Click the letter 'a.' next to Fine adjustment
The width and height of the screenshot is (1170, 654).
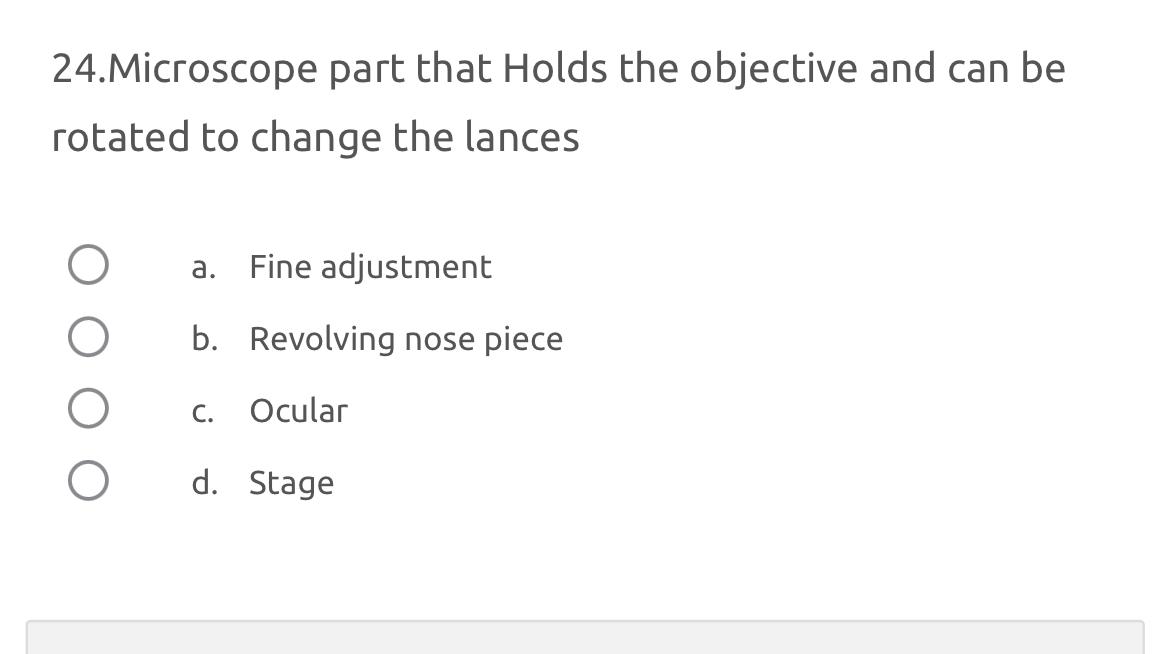pyautogui.click(x=204, y=267)
